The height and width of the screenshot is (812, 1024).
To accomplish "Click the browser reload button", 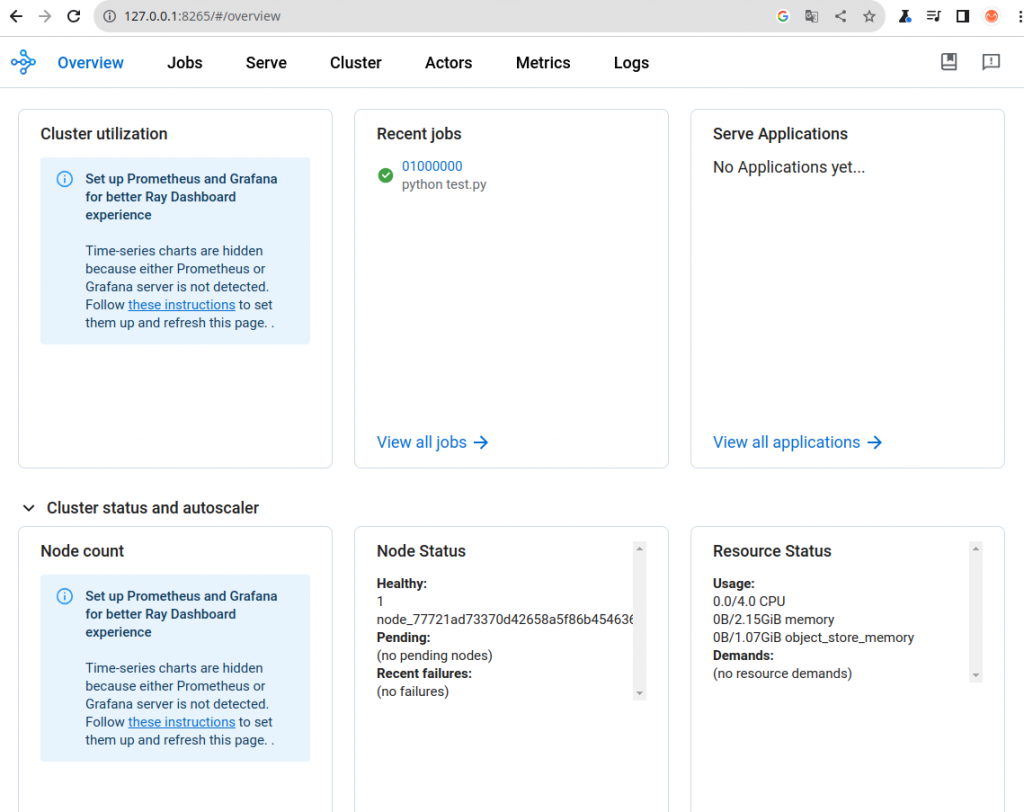I will 73,16.
